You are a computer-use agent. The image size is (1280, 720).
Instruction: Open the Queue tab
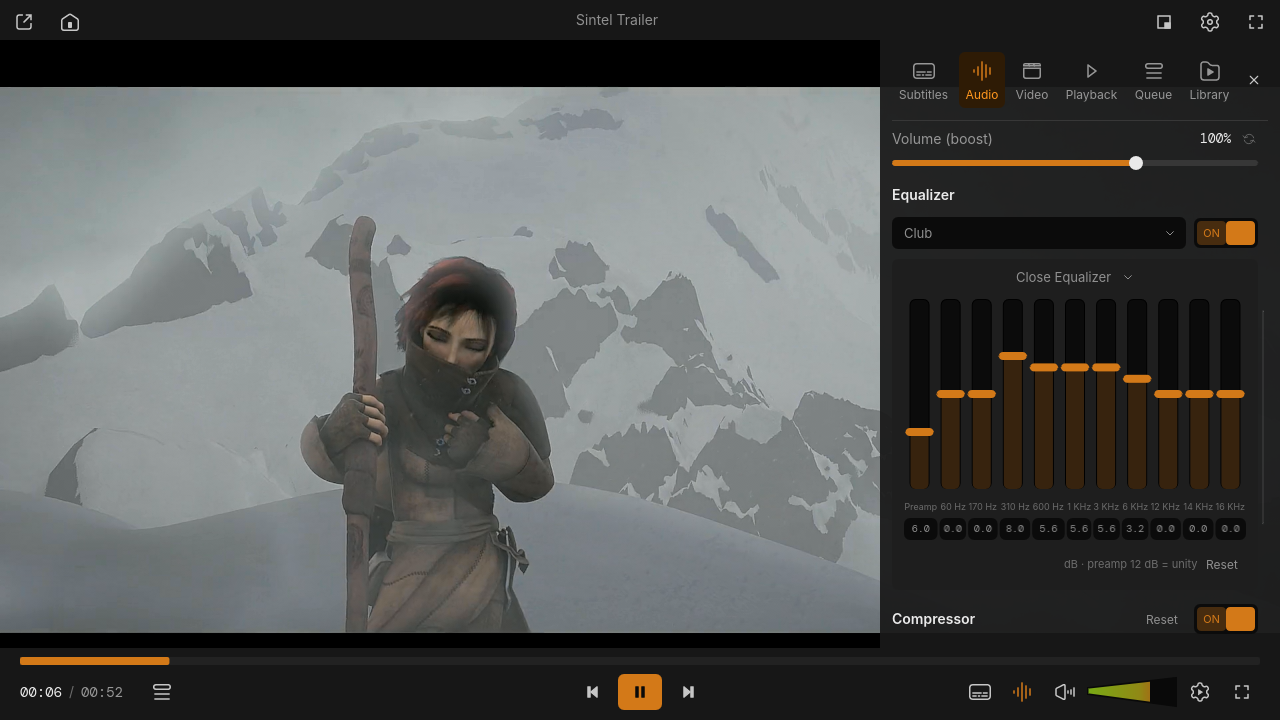click(1153, 81)
